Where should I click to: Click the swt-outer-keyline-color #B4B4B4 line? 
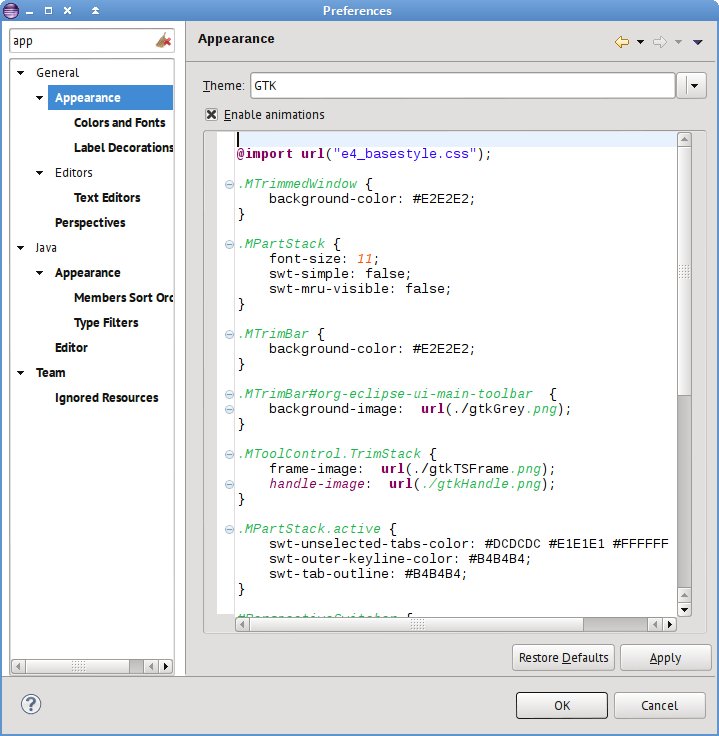400,559
